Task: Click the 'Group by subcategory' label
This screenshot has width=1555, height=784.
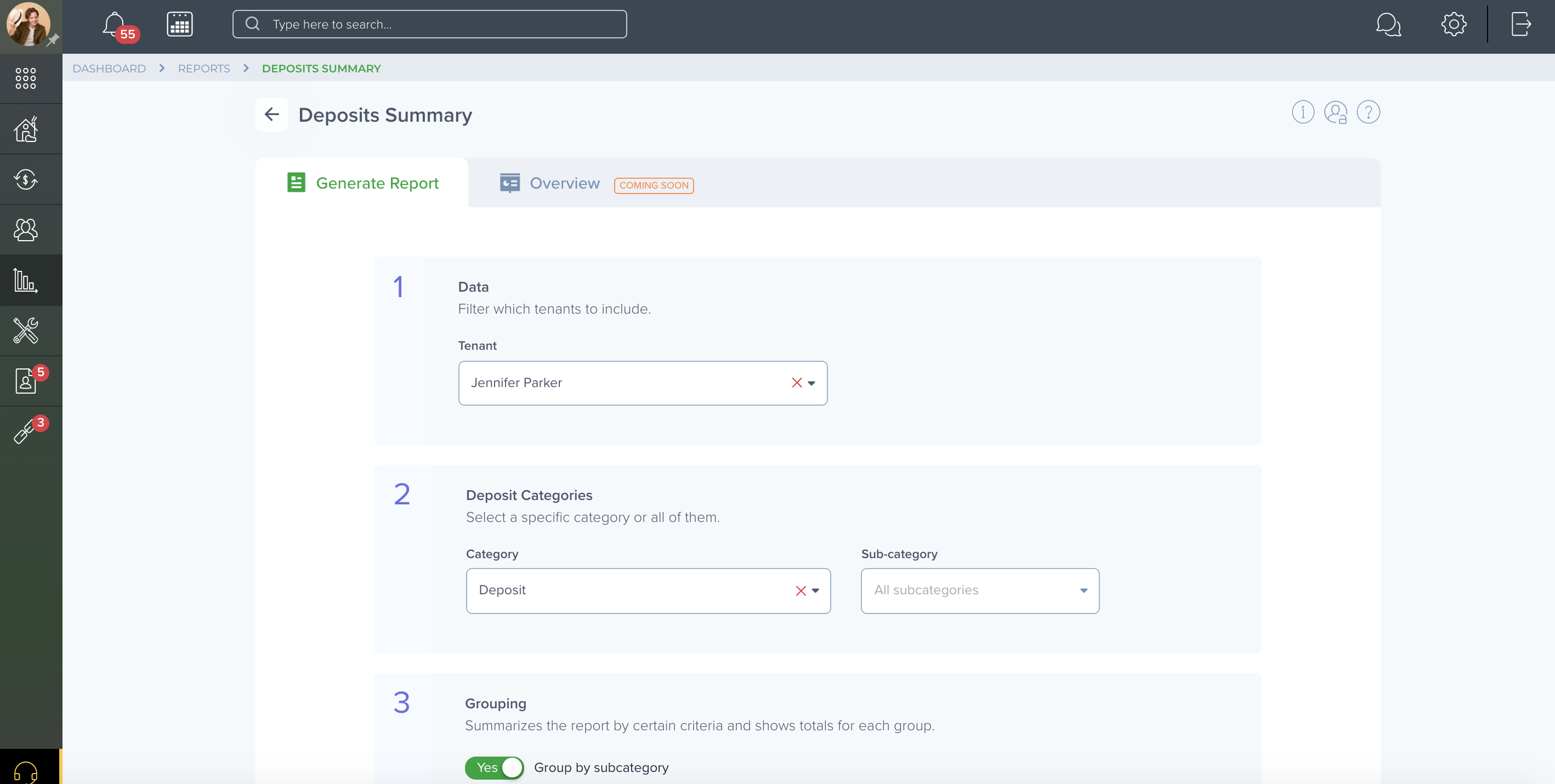Action: [601, 768]
